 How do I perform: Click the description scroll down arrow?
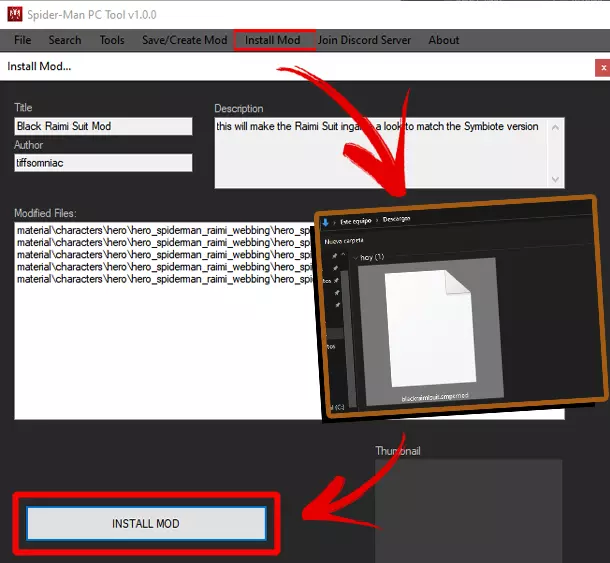(555, 179)
